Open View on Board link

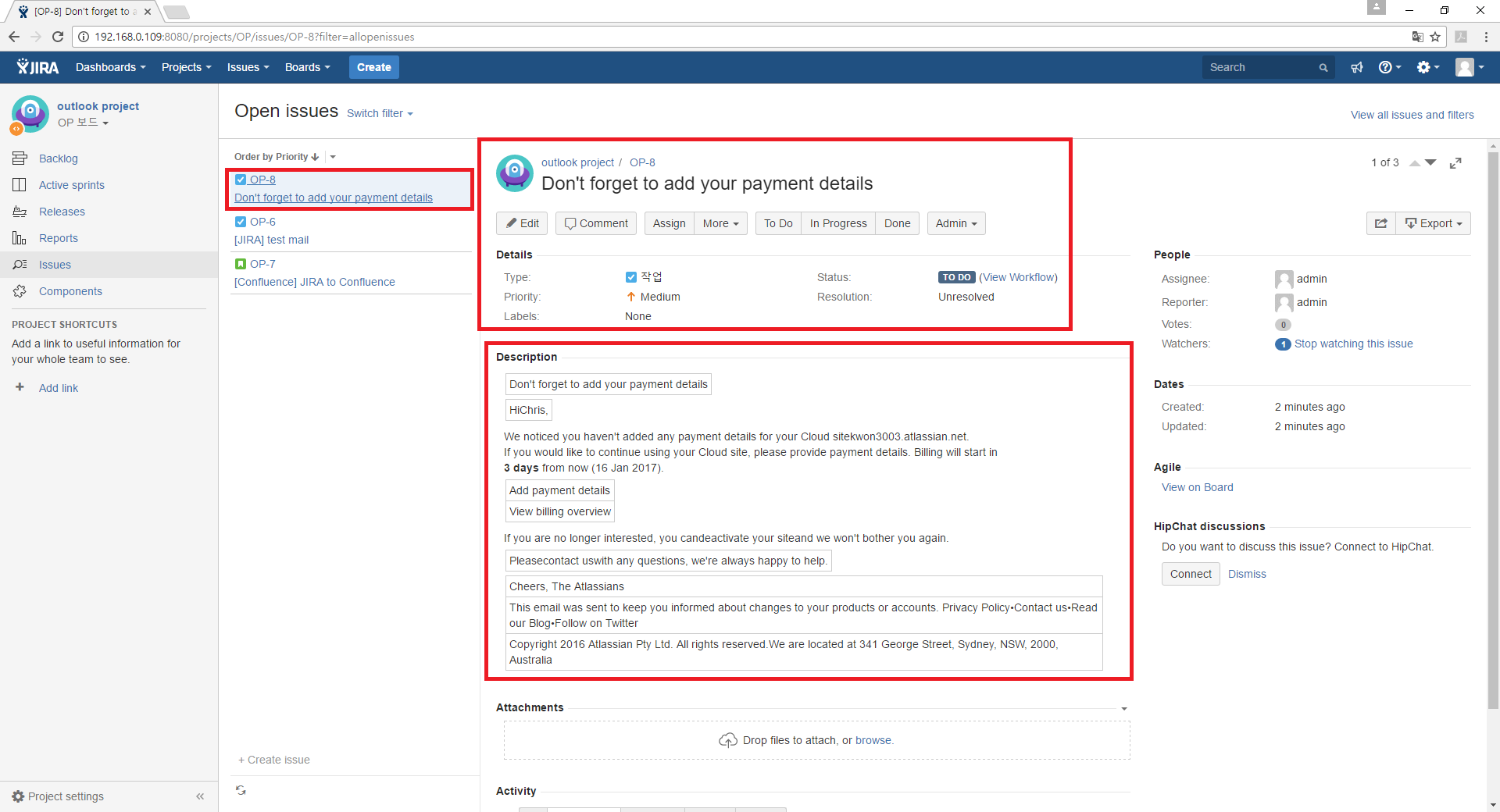(x=1197, y=487)
